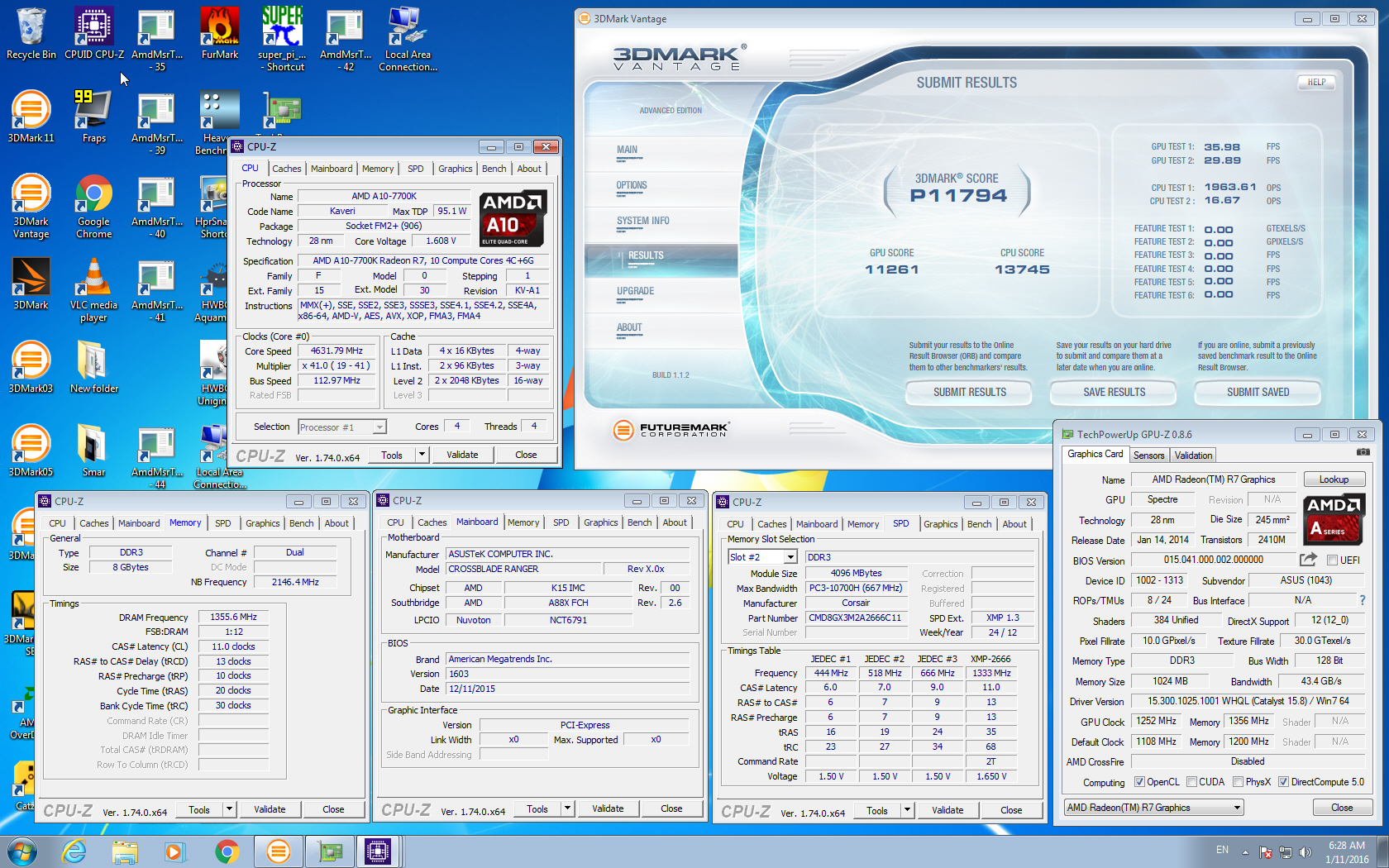This screenshot has height=868, width=1389.
Task: Launch Google Chrome from the desktop
Action: [x=94, y=207]
